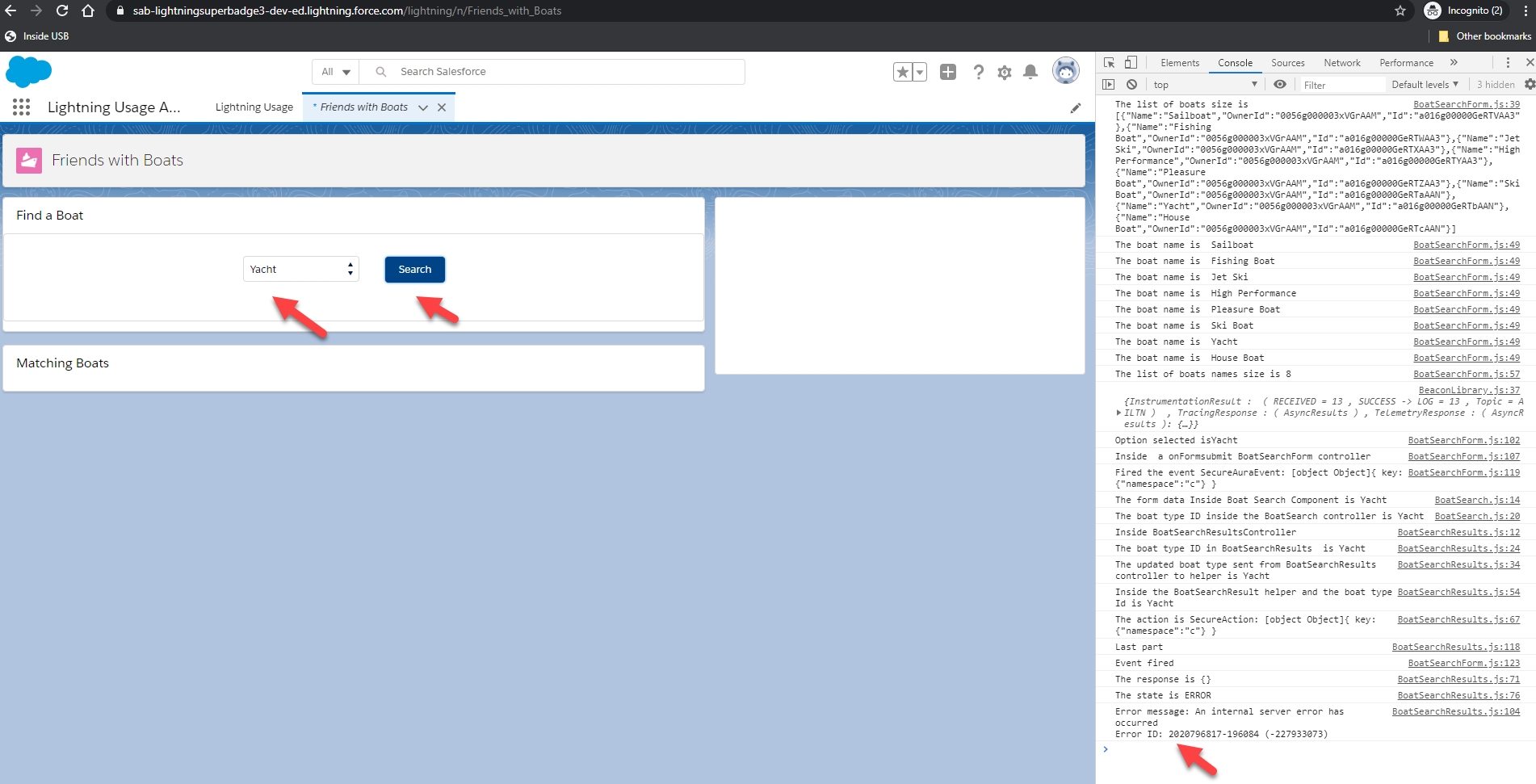Activate the DevTools inspect element icon
This screenshot has width=1536, height=784.
tap(1110, 62)
